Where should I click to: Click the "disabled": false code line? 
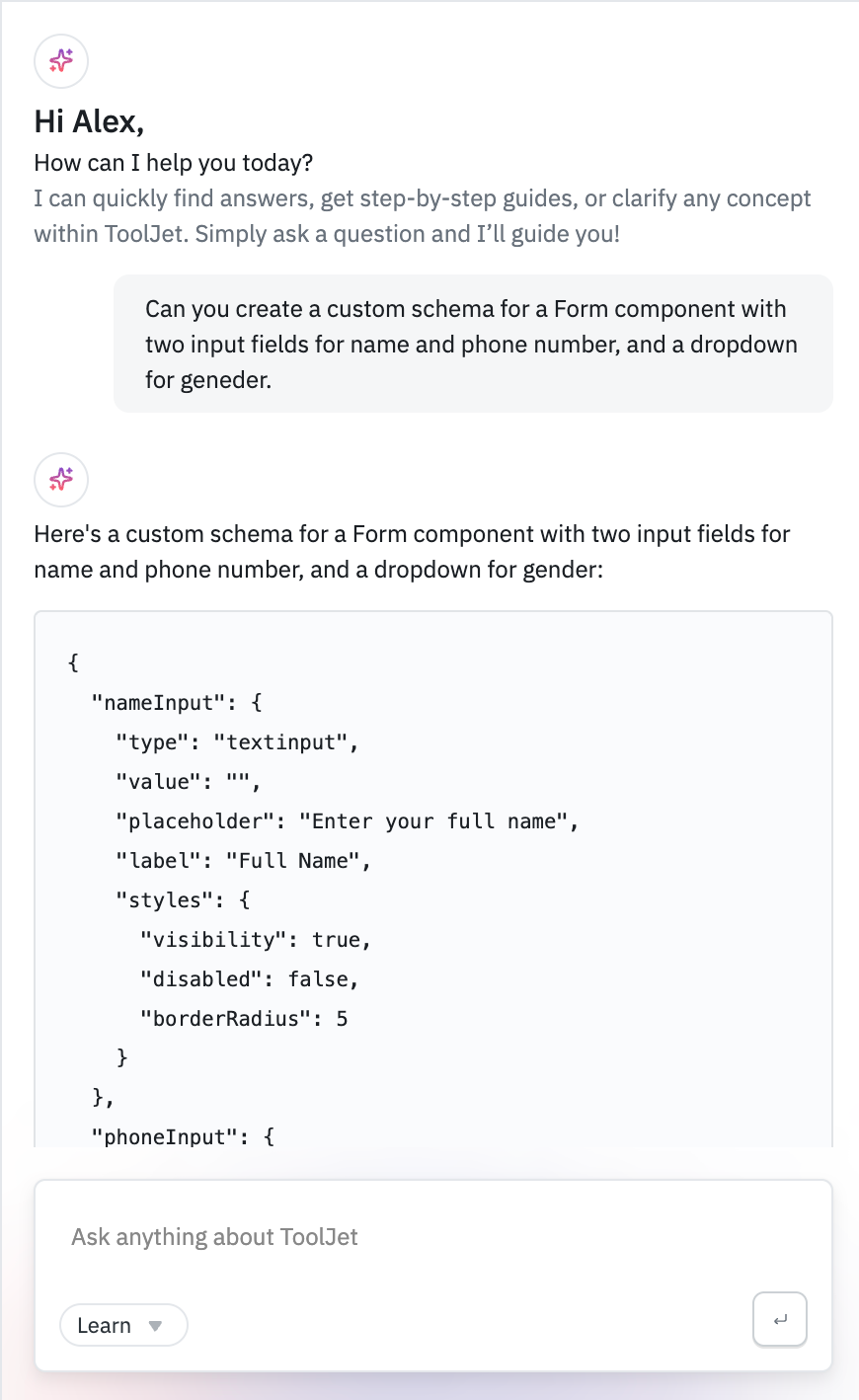coord(249,979)
